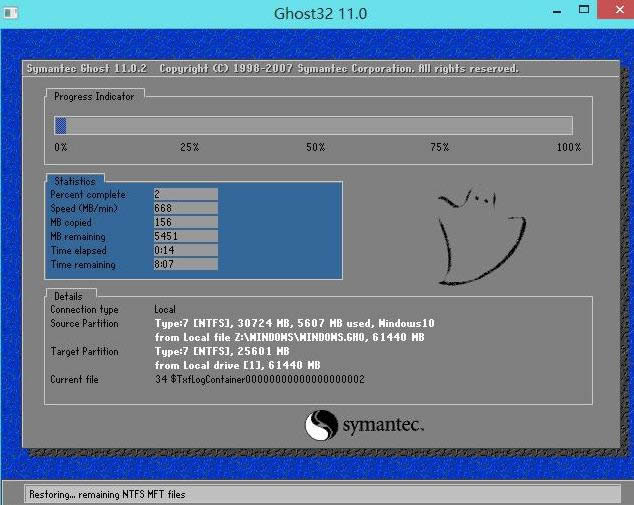This screenshot has height=505, width=634.
Task: Click the Ghost32 window system icon
Action: (11, 13)
